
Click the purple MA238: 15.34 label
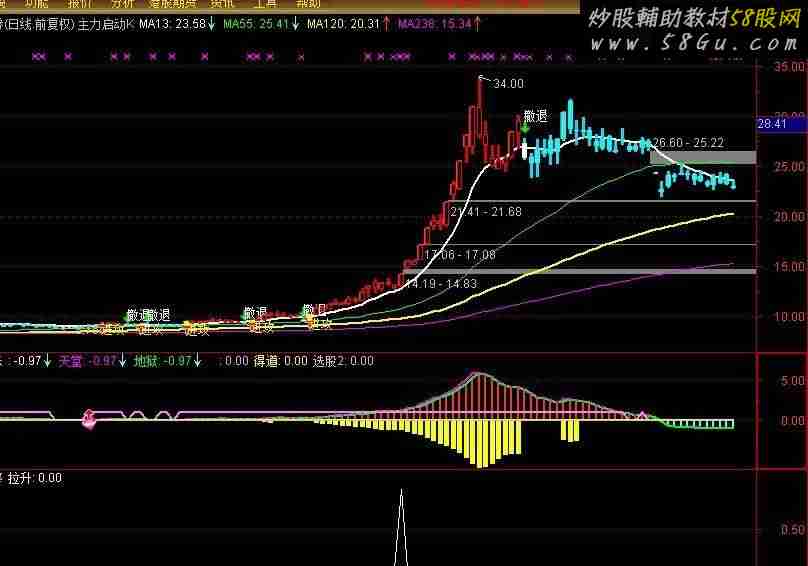[x=435, y=24]
